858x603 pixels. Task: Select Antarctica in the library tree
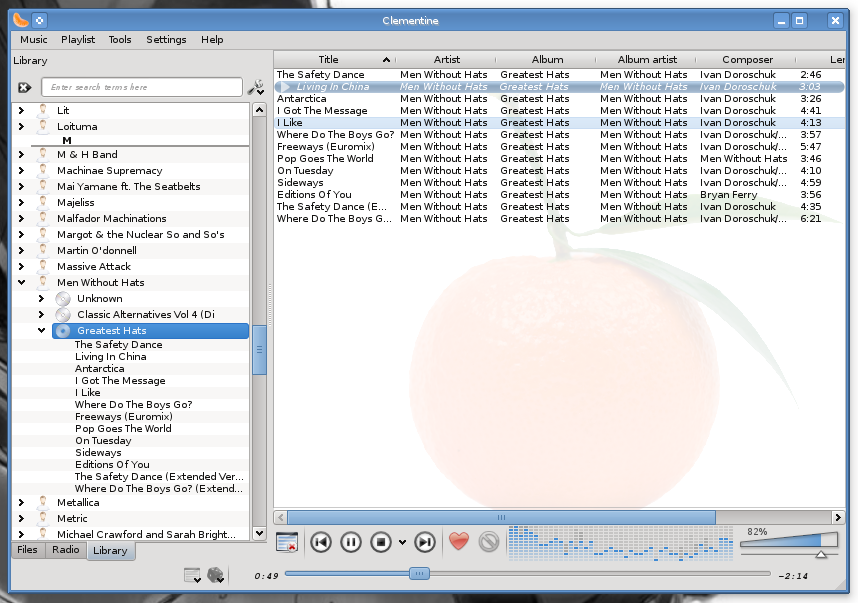(100, 369)
